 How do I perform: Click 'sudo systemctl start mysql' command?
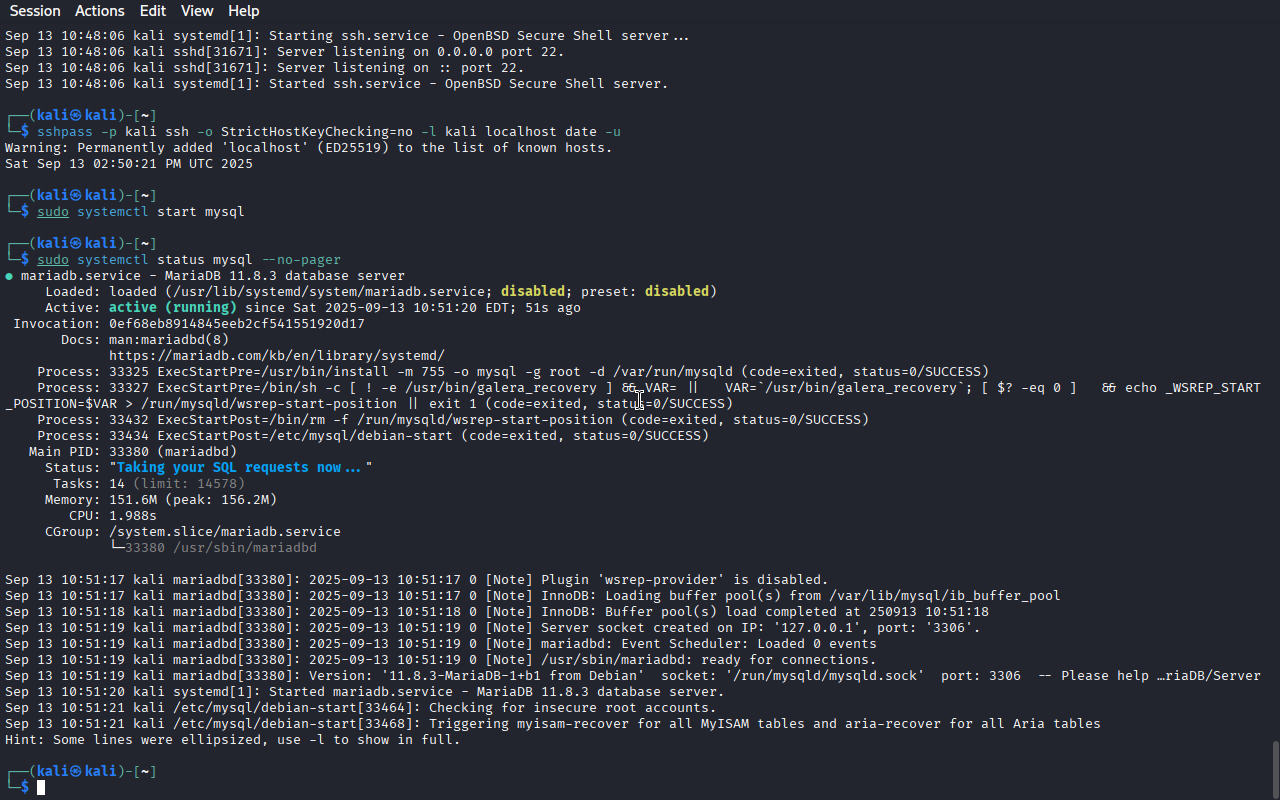tap(141, 212)
